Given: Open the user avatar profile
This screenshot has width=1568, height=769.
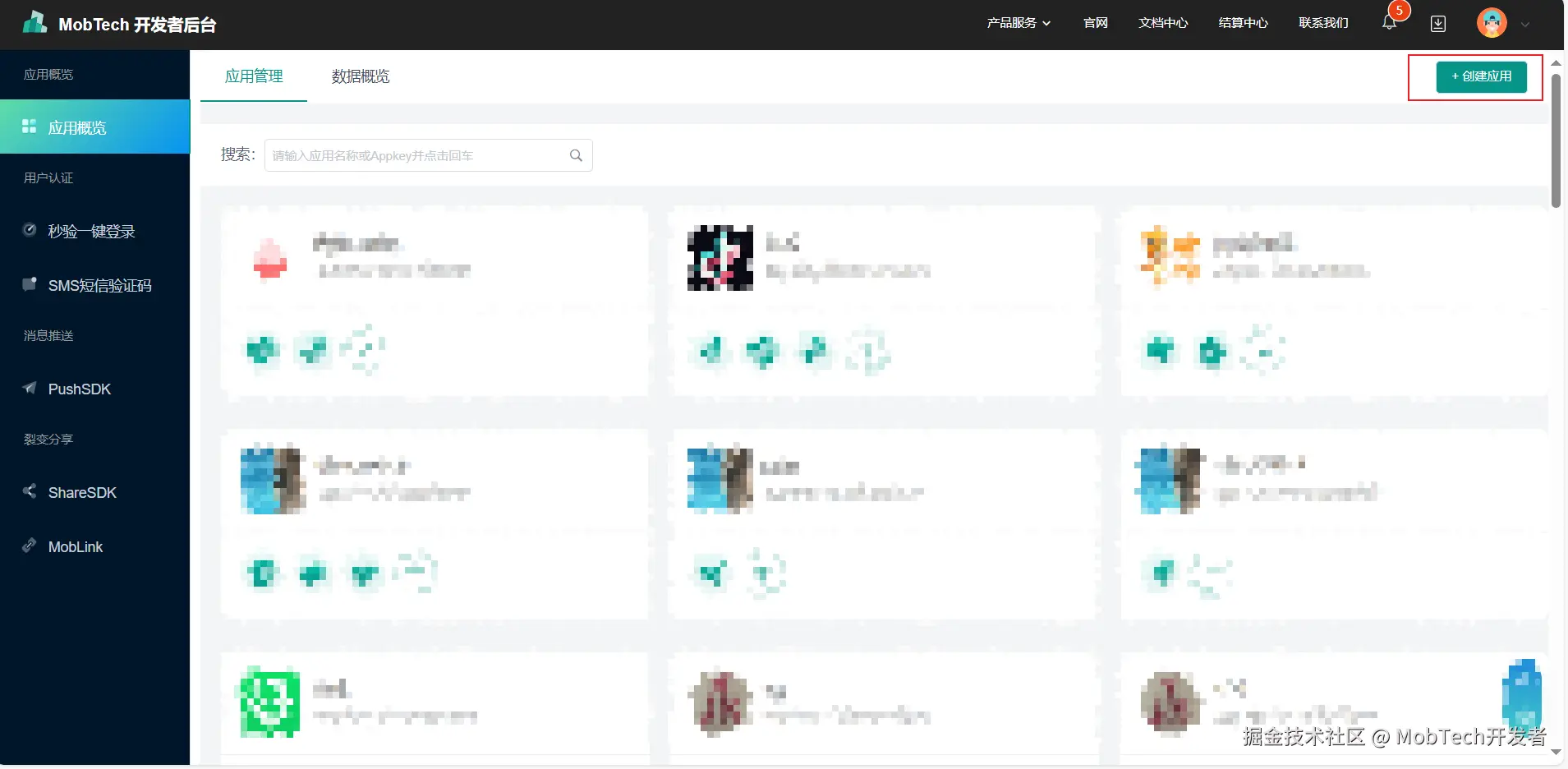Looking at the screenshot, I should (1492, 23).
